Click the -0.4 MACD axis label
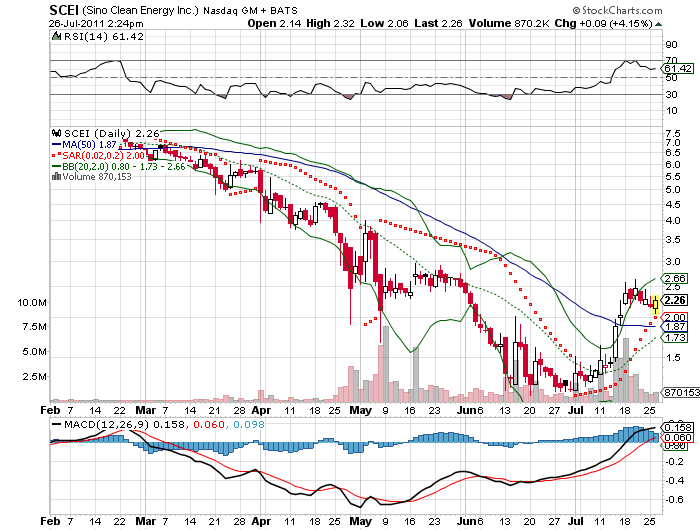This screenshot has width=700, height=530. [x=674, y=480]
